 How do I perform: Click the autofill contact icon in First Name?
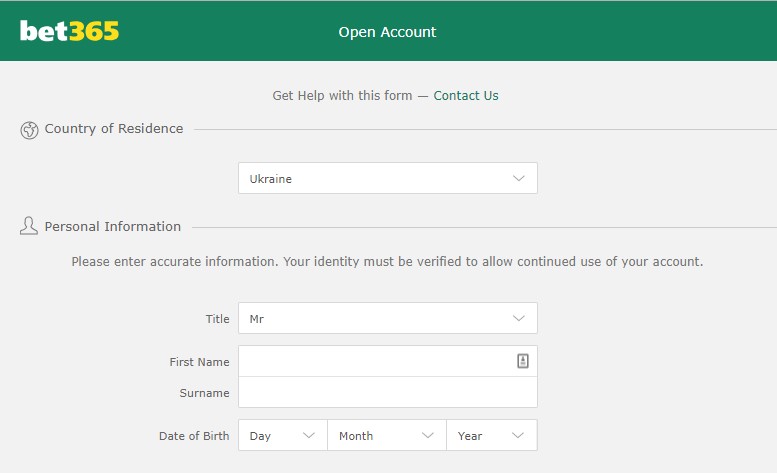click(523, 361)
